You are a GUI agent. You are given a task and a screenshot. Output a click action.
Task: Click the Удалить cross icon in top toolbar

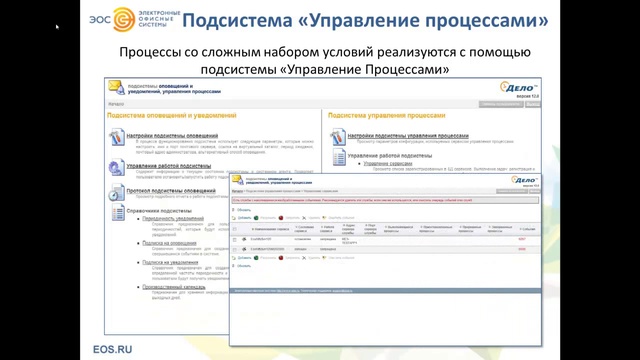click(304, 218)
